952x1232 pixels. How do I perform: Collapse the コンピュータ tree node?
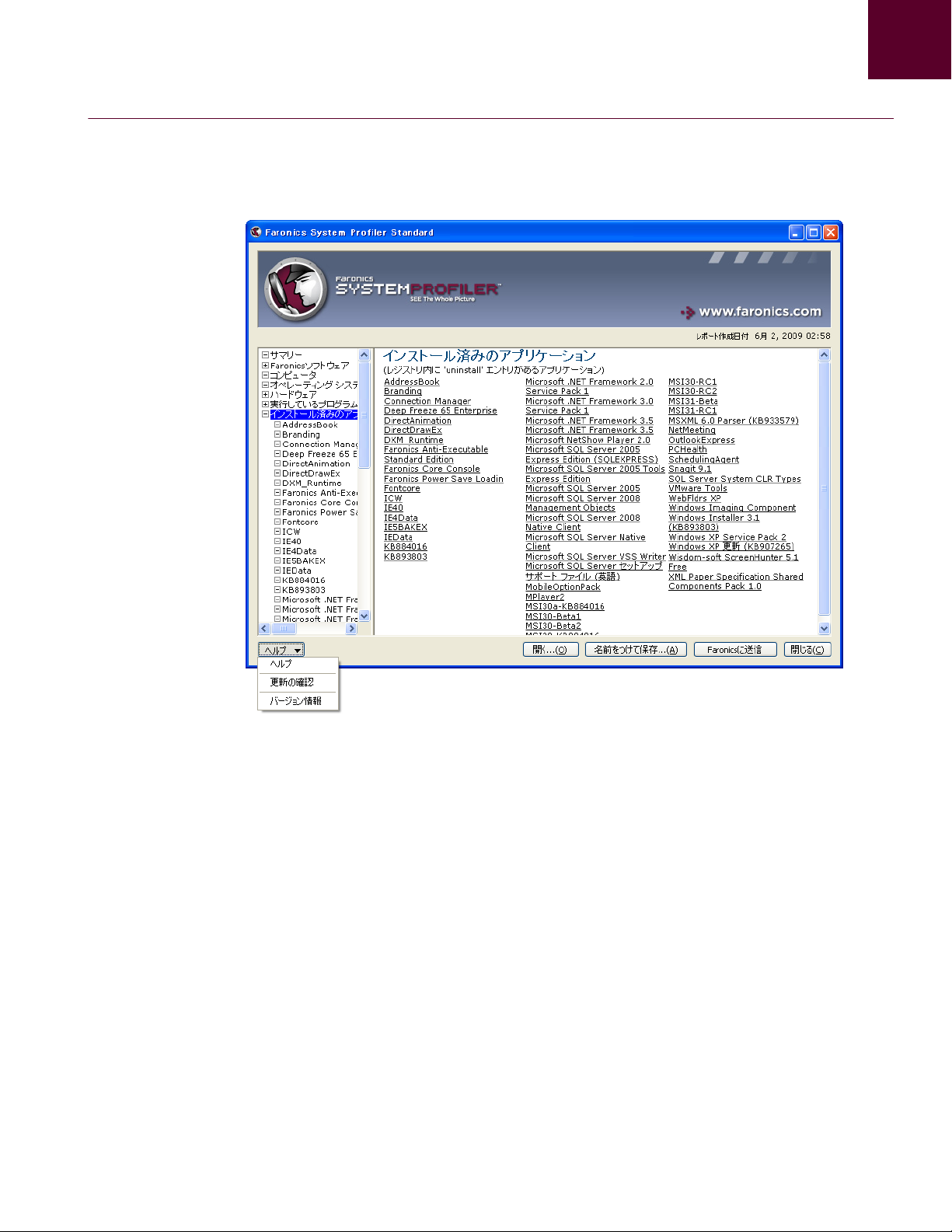coord(265,375)
